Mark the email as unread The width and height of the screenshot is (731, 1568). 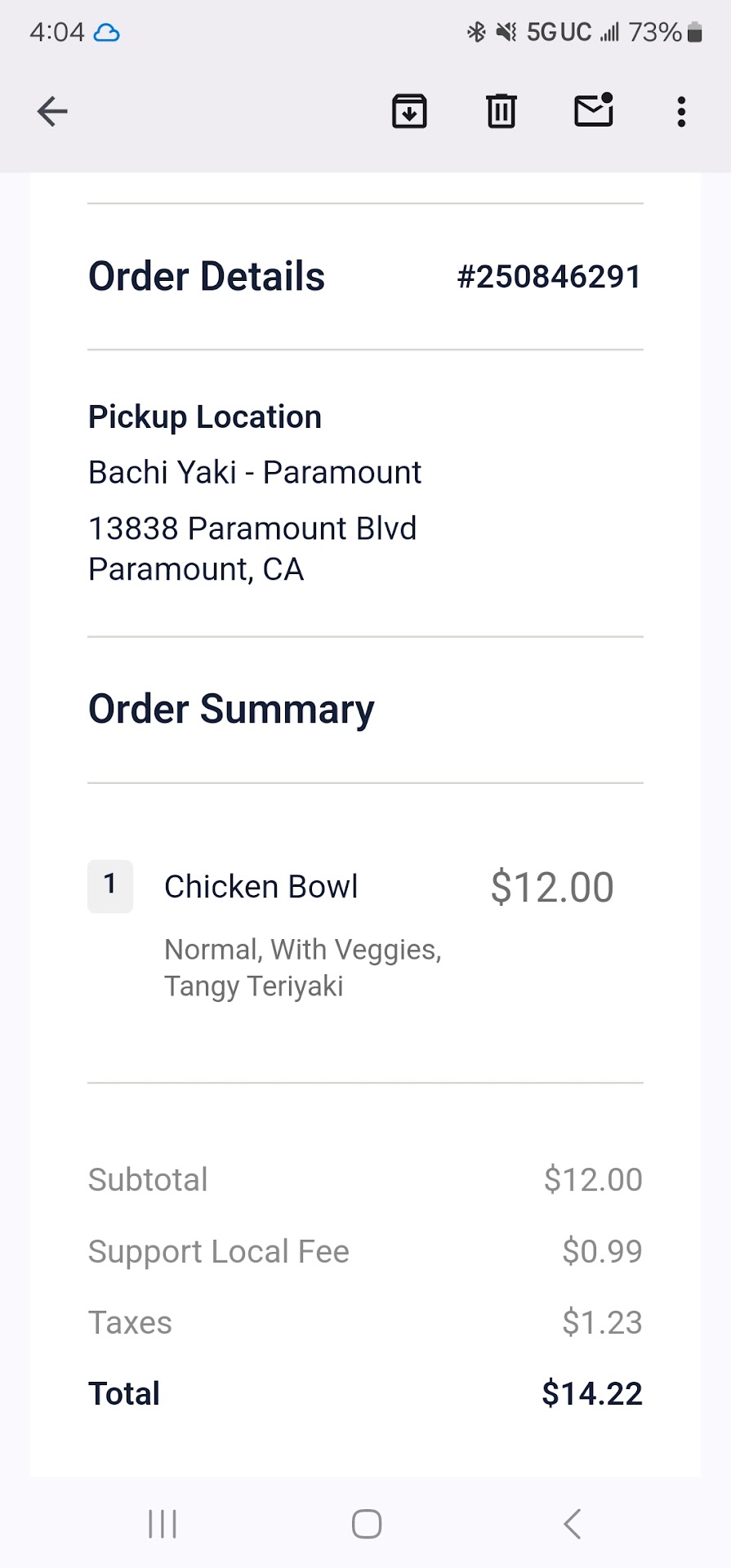[594, 110]
